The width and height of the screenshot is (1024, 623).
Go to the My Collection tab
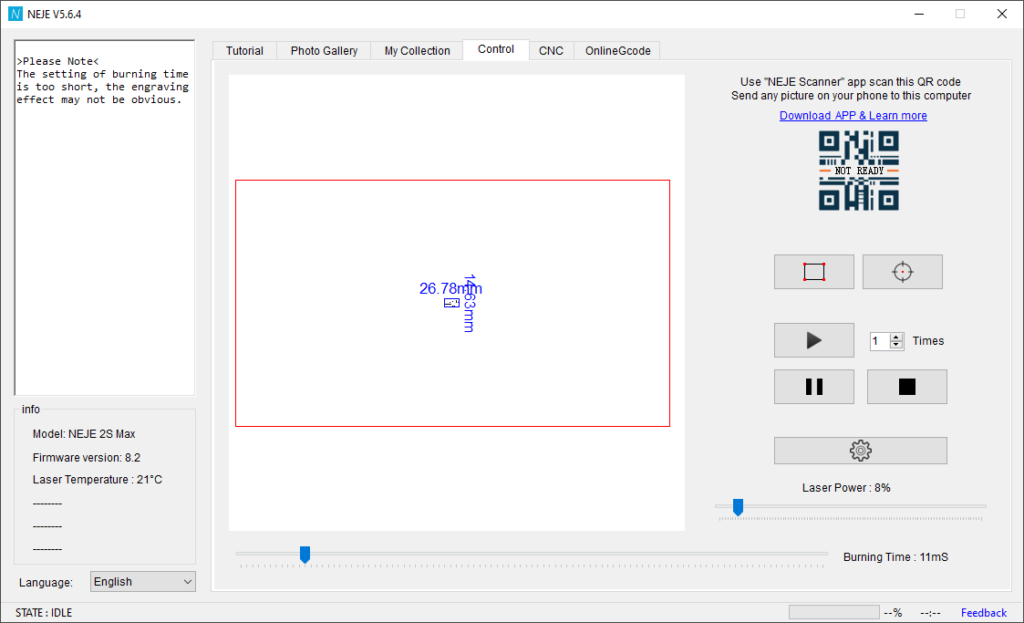[417, 51]
